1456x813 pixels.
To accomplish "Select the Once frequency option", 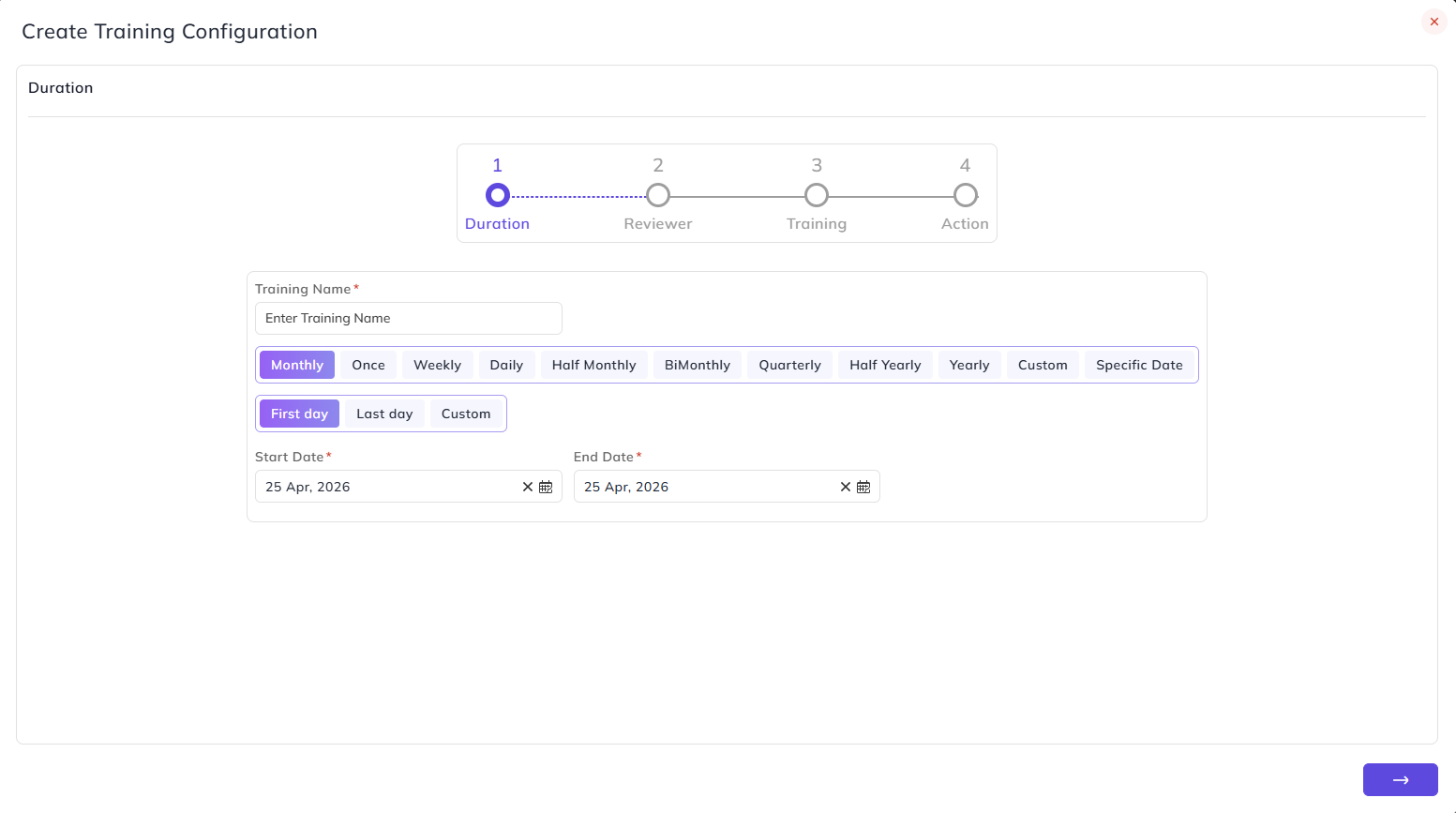I will click(x=368, y=365).
